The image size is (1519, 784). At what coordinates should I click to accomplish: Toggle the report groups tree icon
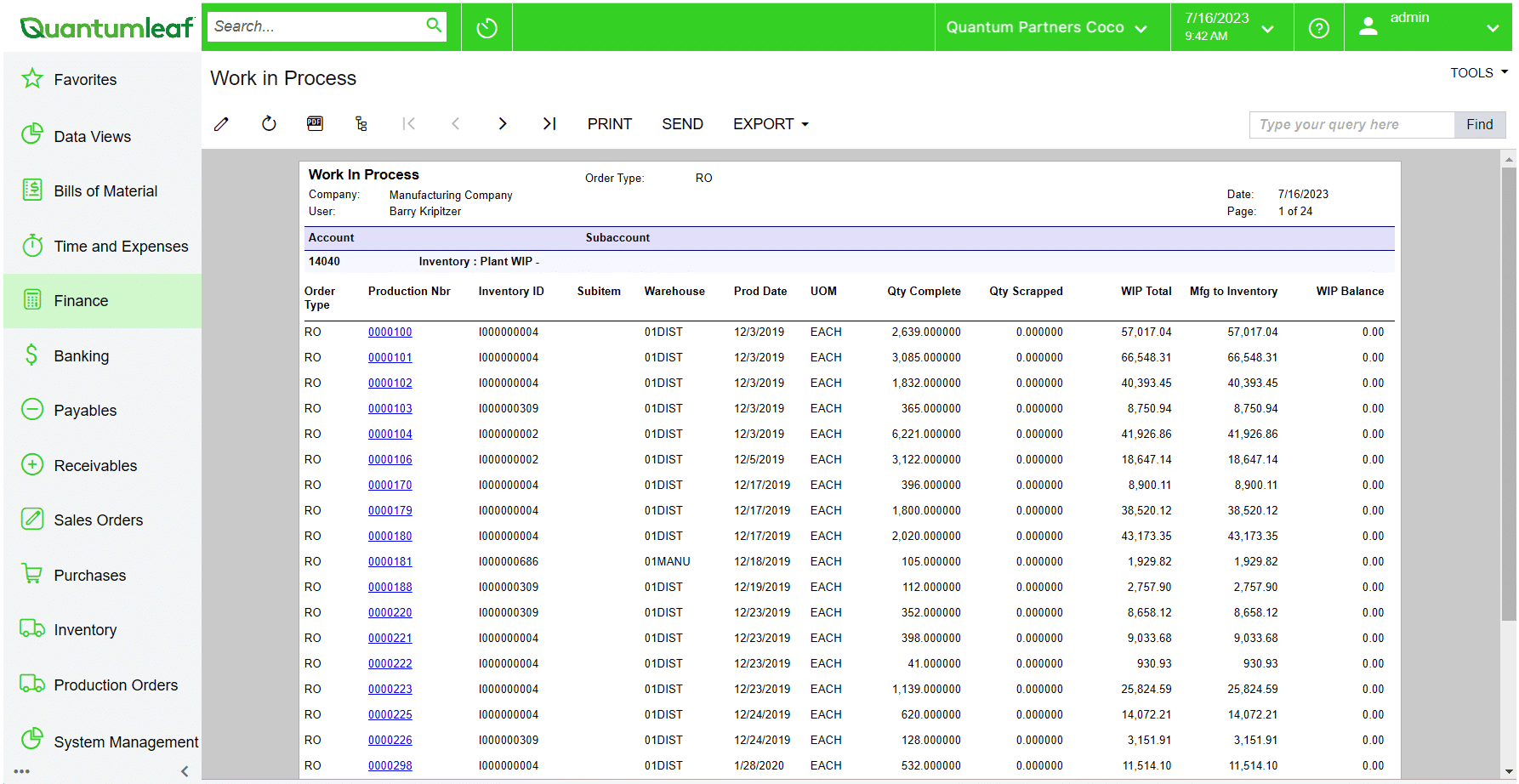(361, 124)
